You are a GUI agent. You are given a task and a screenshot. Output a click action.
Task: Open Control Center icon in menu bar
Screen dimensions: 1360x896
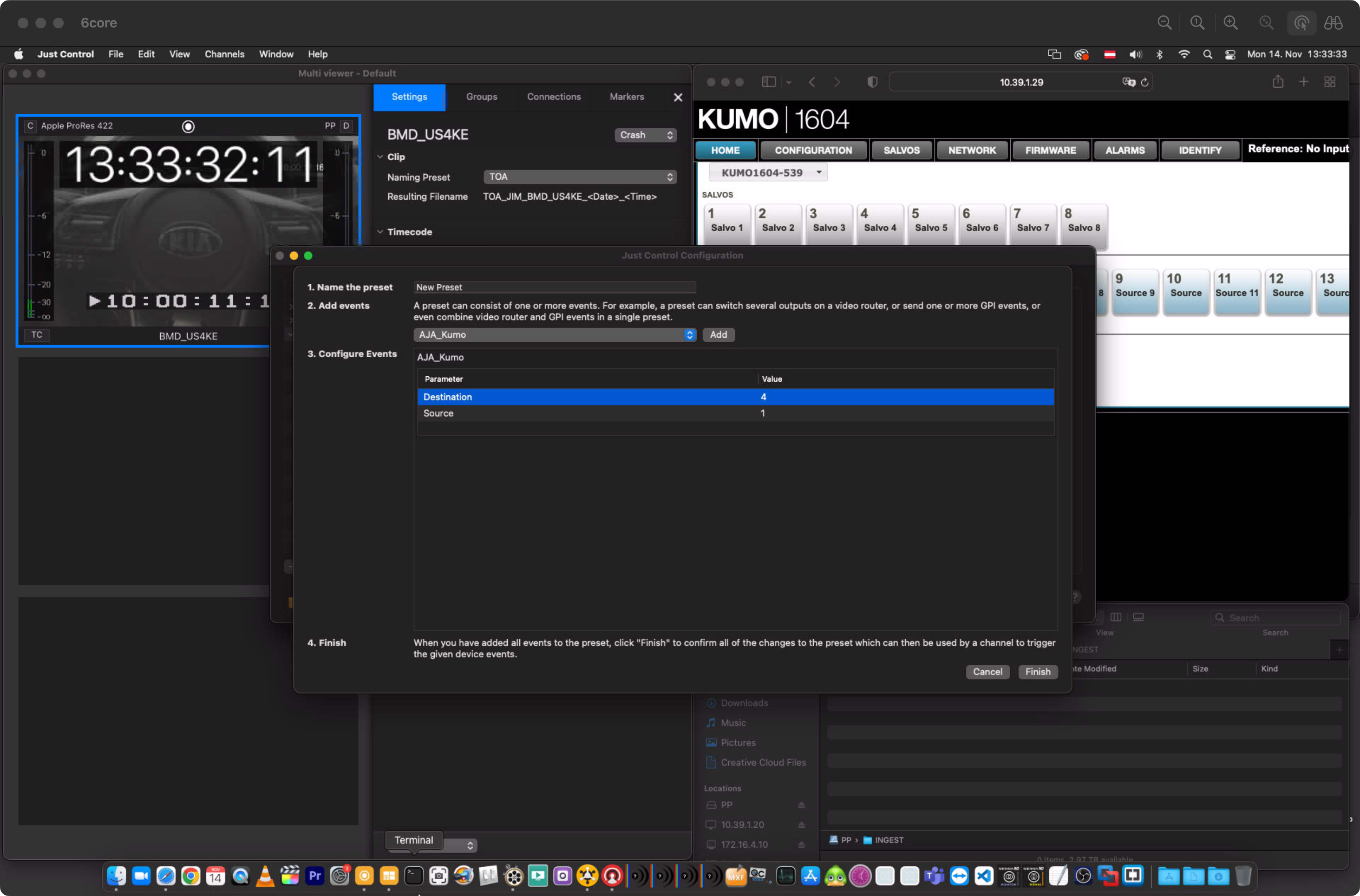(x=1230, y=54)
